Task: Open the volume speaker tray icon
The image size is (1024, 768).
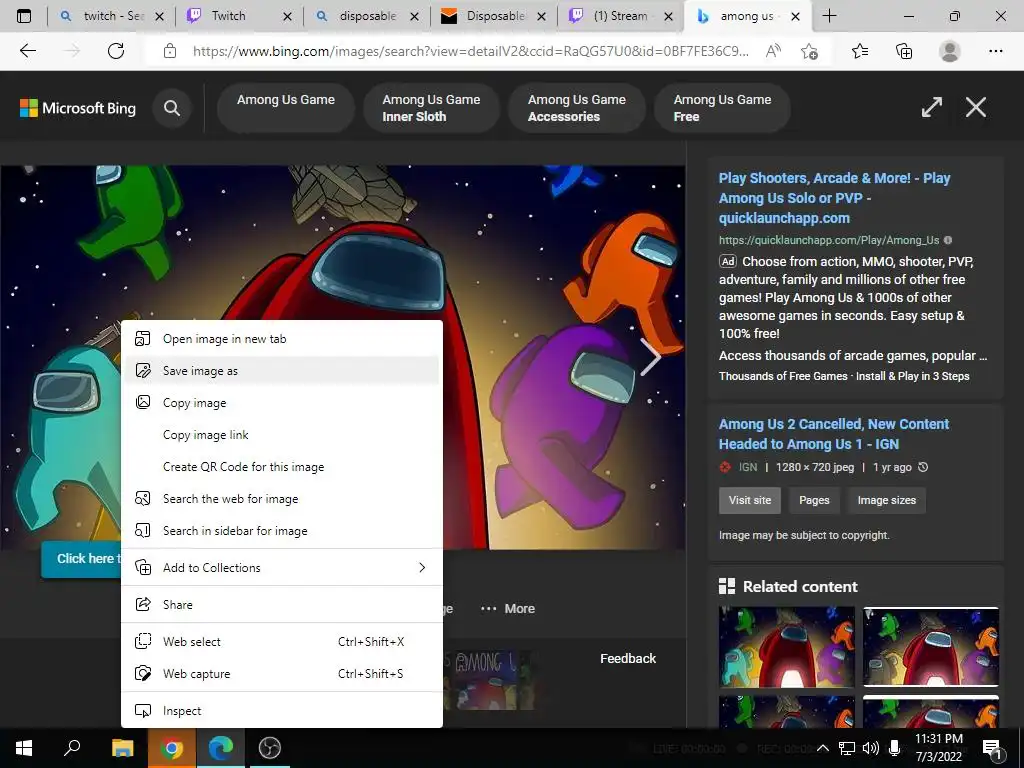Action: [x=870, y=748]
